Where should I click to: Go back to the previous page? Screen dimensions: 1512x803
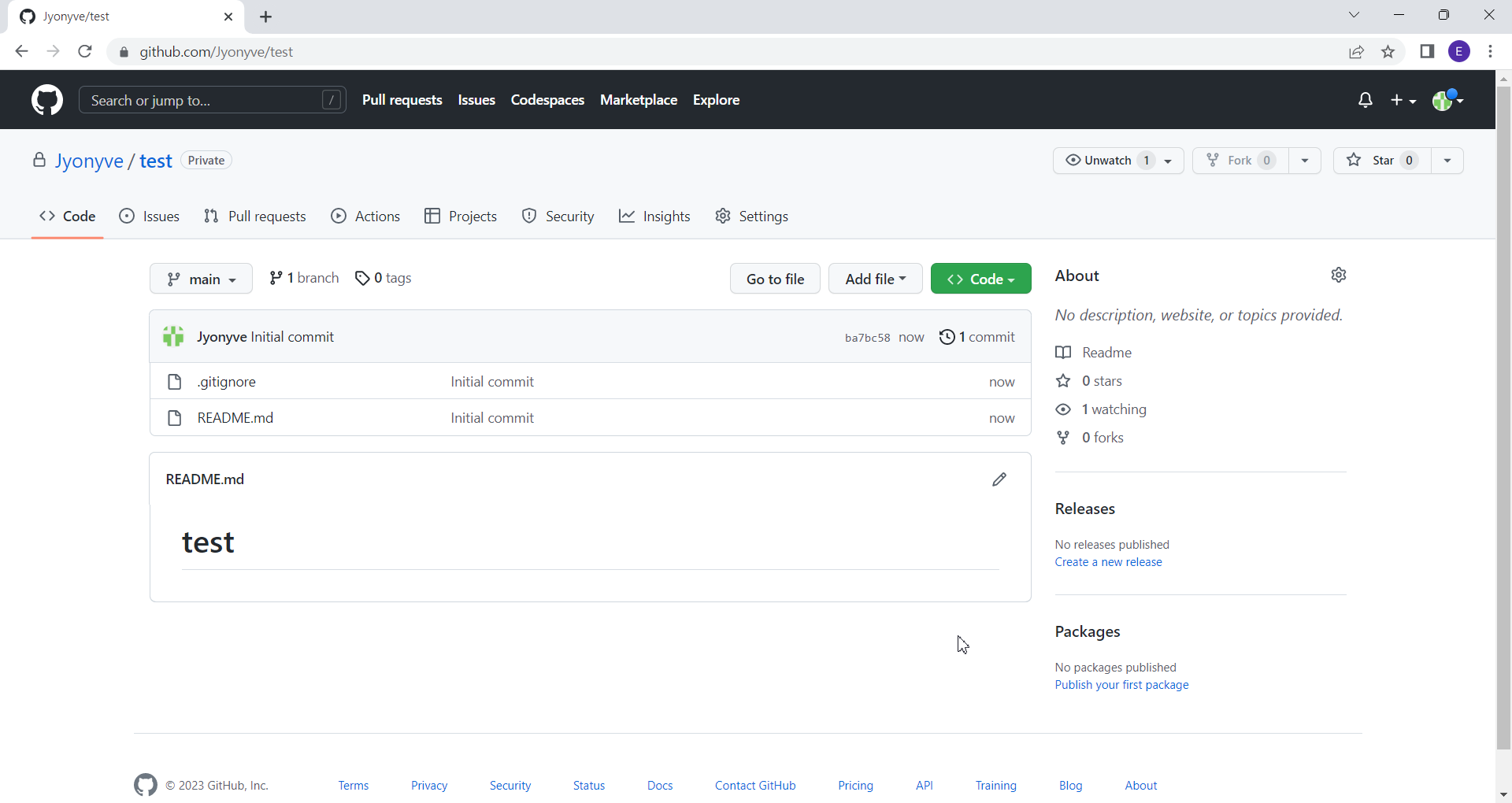click(x=22, y=52)
